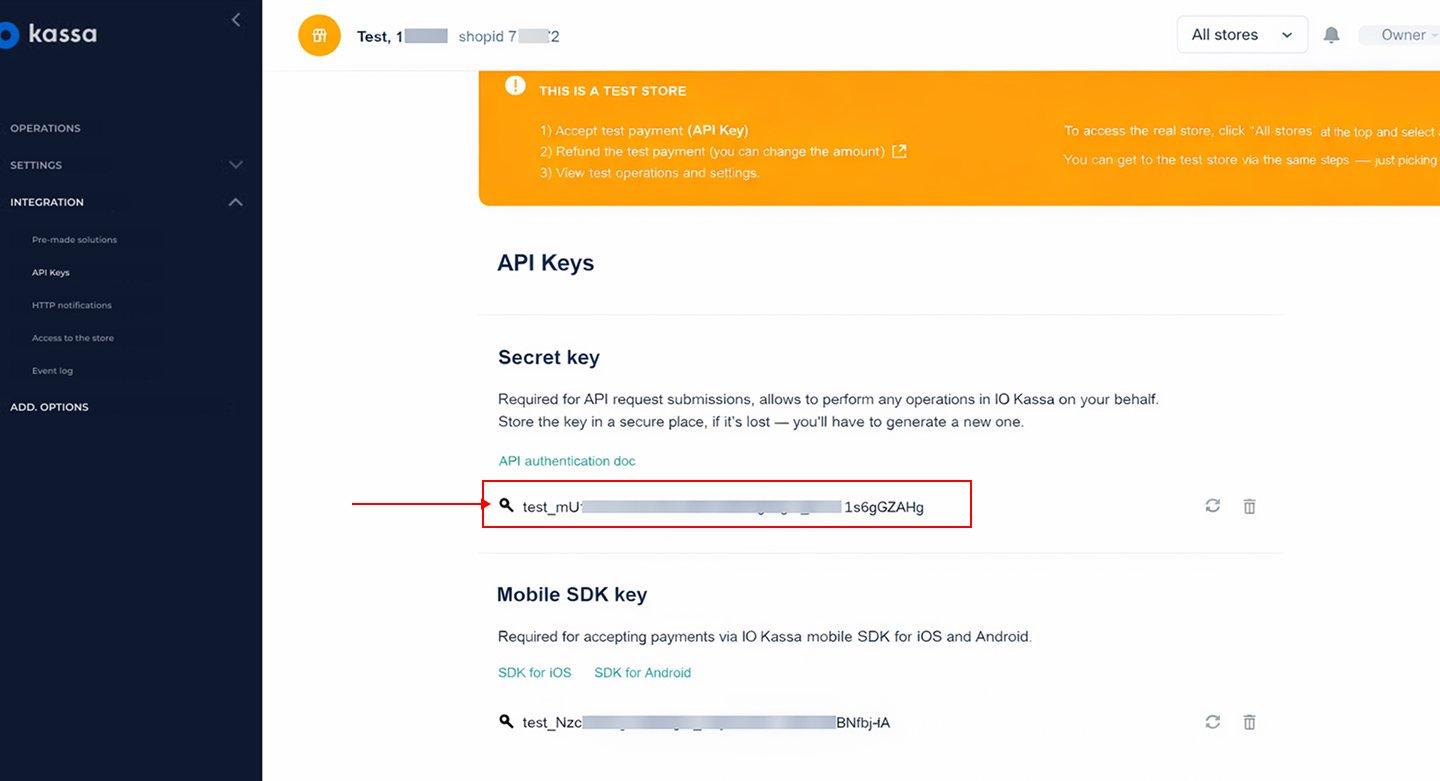
Task: Select HTTP notifications in the sidebar
Action: click(72, 305)
